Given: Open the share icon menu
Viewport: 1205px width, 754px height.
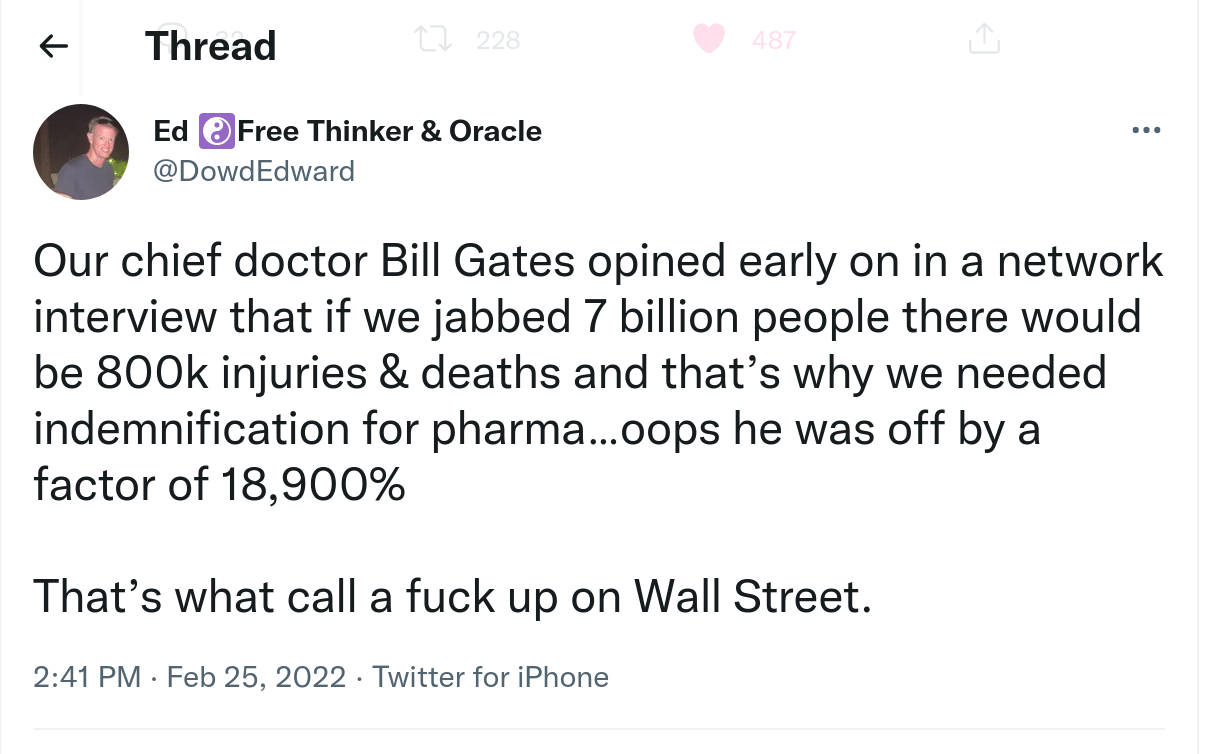Looking at the screenshot, I should pos(983,39).
